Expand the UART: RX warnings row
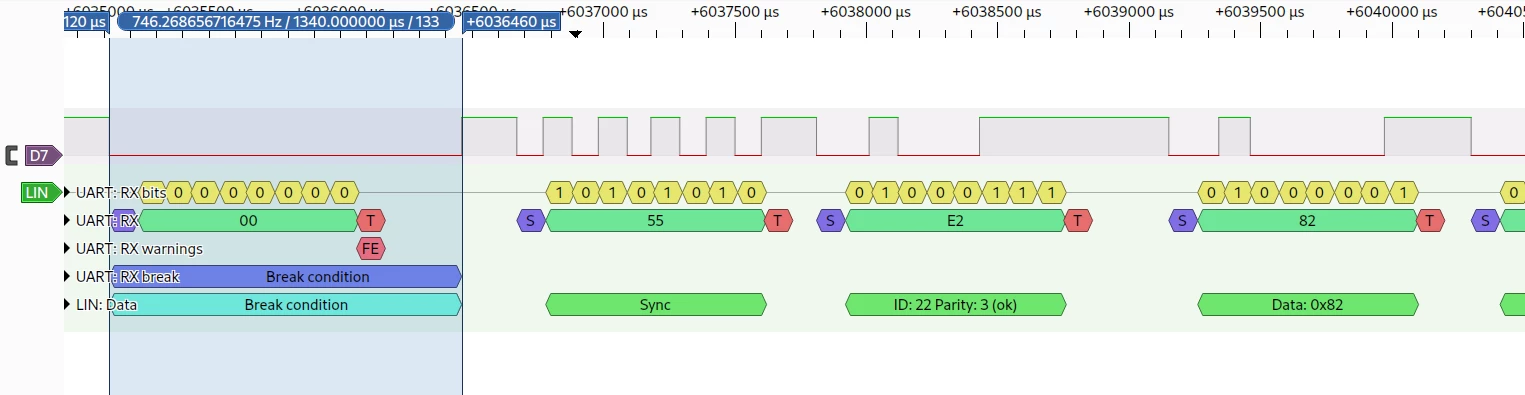 [68, 248]
